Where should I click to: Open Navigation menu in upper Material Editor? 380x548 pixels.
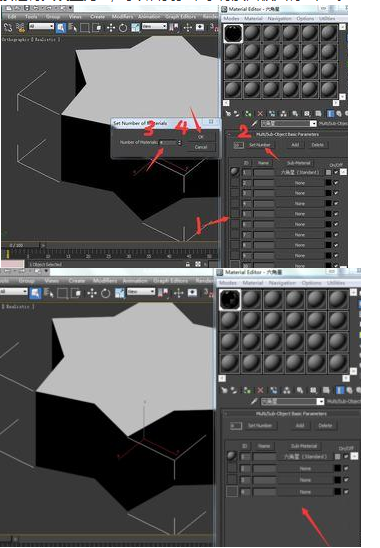click(279, 19)
